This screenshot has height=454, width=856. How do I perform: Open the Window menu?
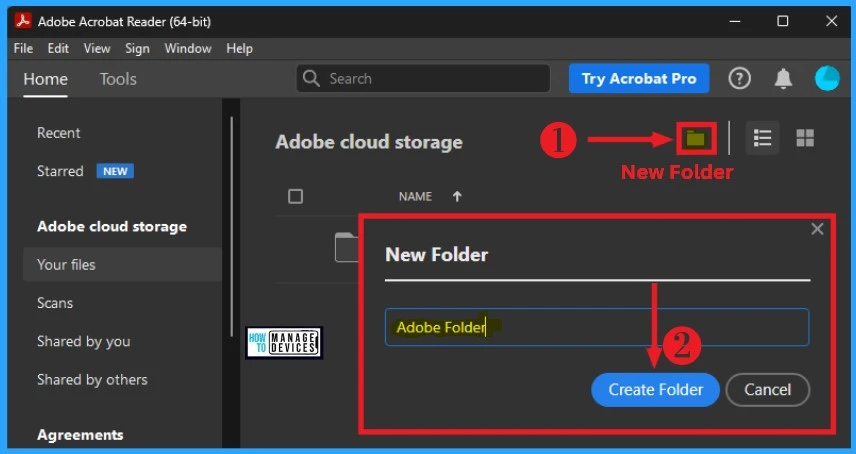(x=188, y=49)
